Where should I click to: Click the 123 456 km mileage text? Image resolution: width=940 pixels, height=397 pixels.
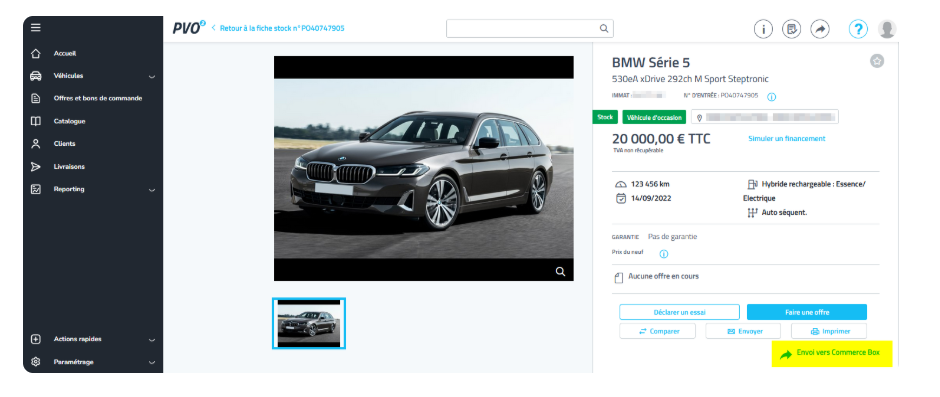[650, 185]
